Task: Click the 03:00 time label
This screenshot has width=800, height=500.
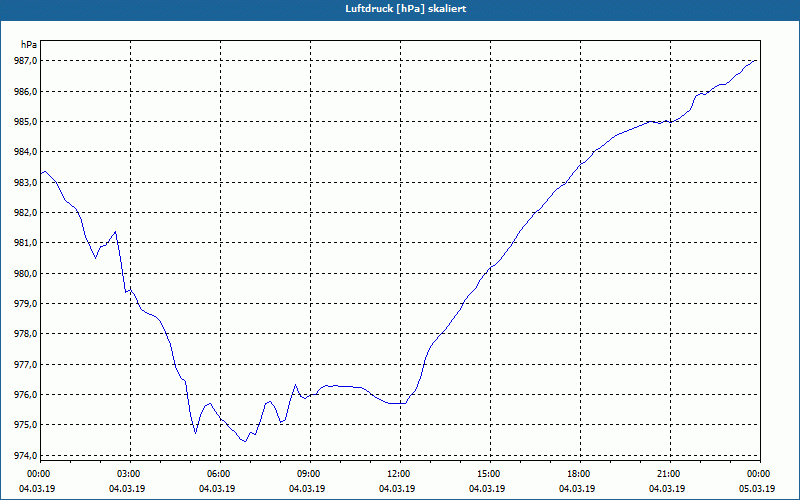Action: (x=131, y=474)
